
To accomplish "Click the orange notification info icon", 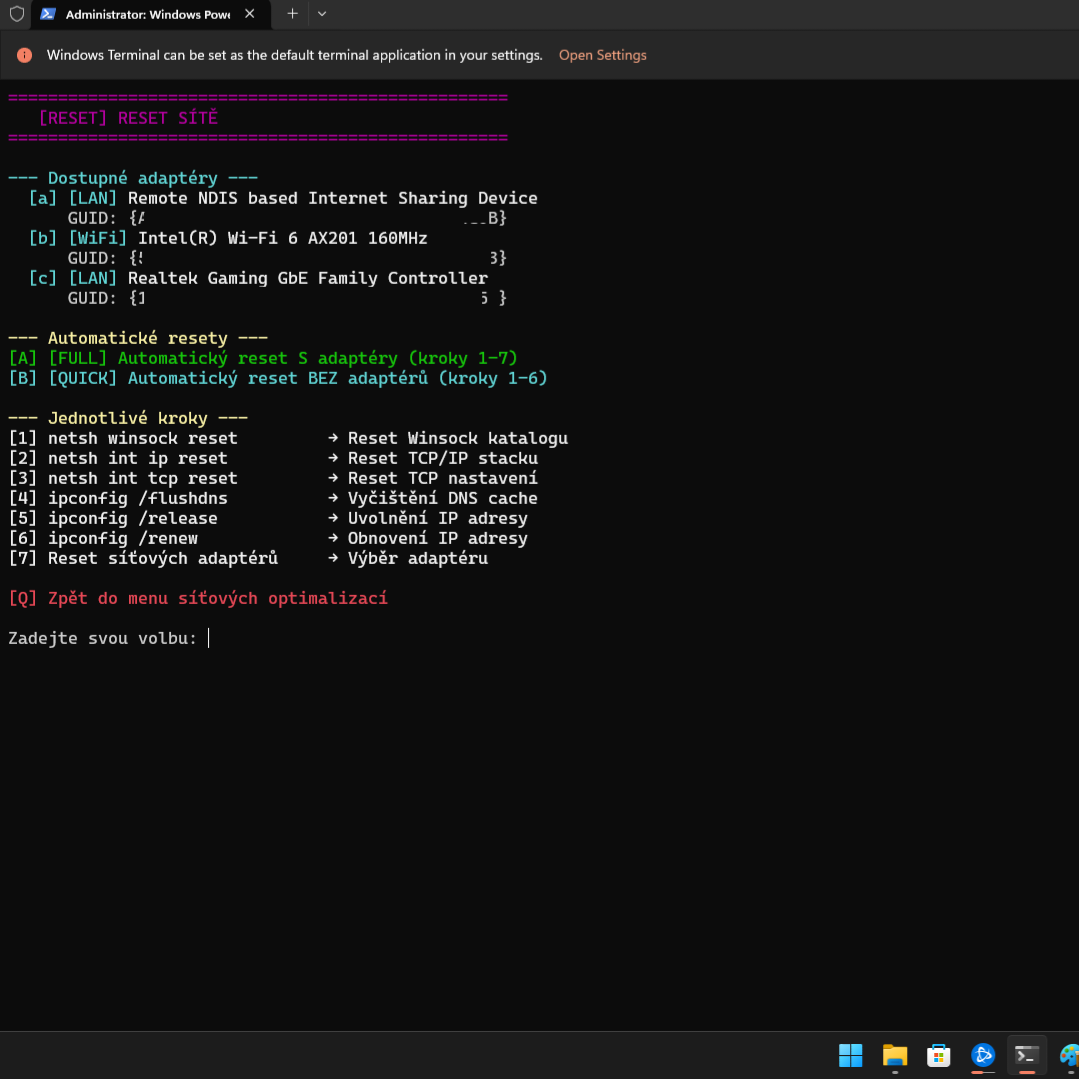I will point(24,55).
